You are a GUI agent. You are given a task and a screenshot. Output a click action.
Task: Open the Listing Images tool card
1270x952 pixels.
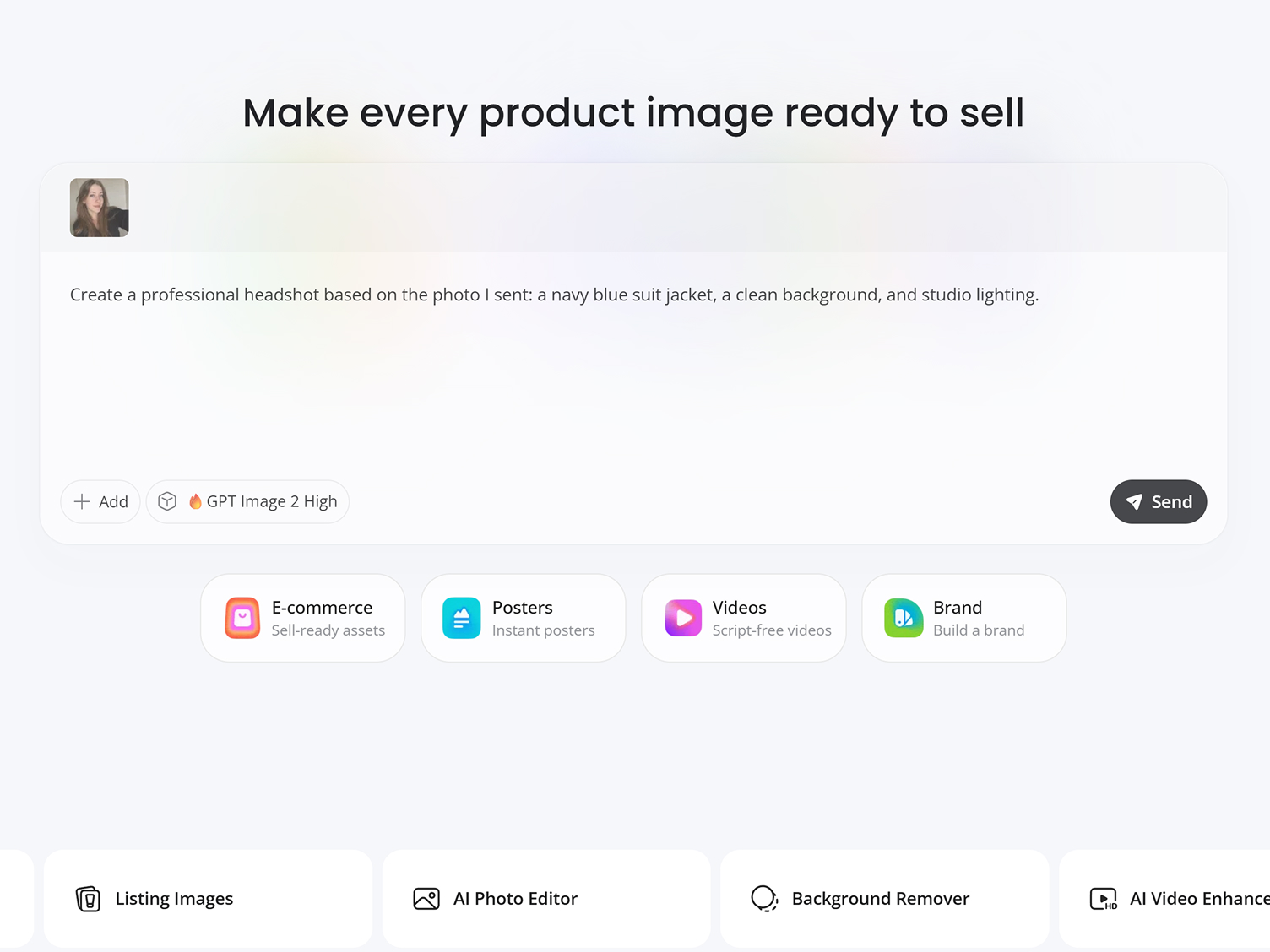coord(208,899)
